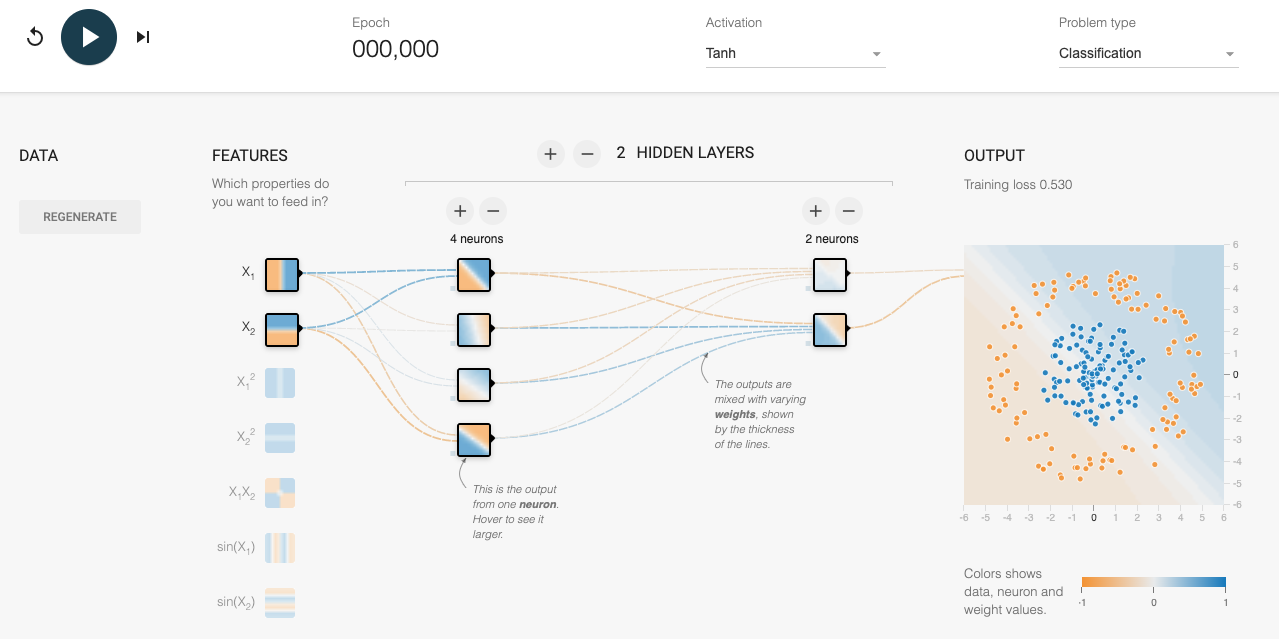The width and height of the screenshot is (1279, 639).
Task: Click the dropdown arrow beside Classification
Action: [1229, 54]
